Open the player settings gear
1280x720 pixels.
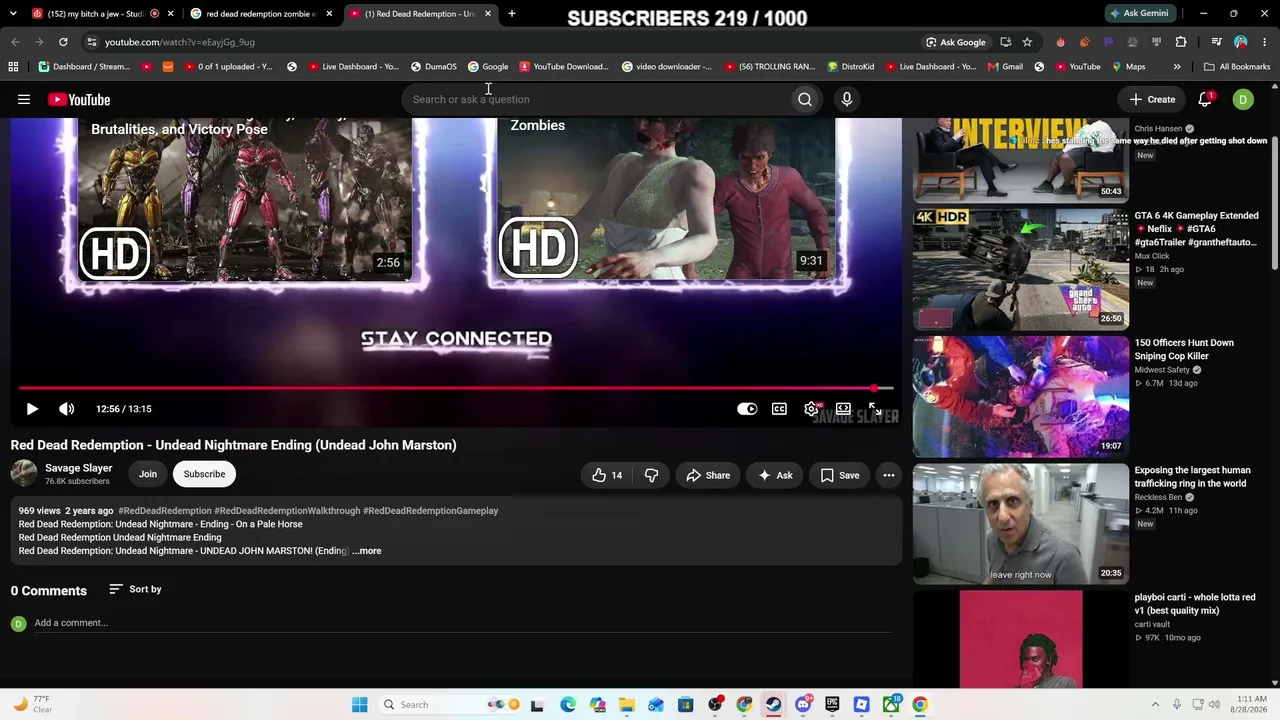click(811, 409)
